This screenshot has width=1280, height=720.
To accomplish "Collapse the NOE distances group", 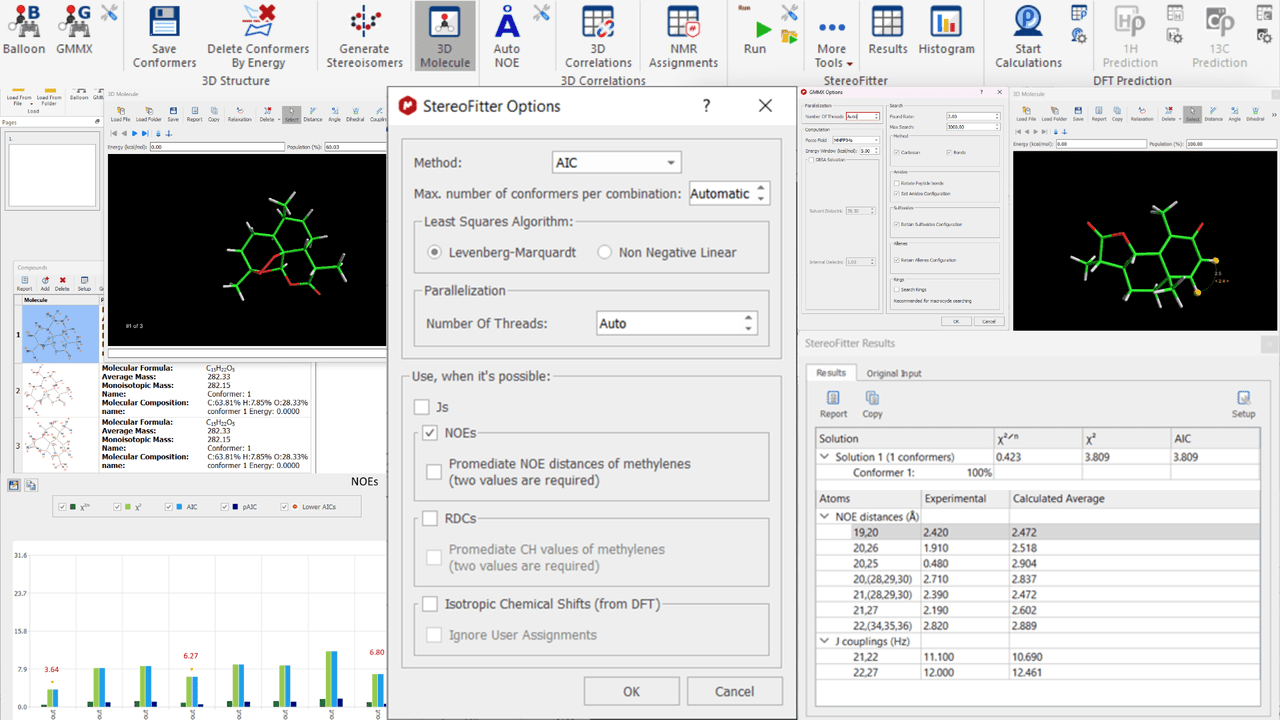I will (x=825, y=517).
